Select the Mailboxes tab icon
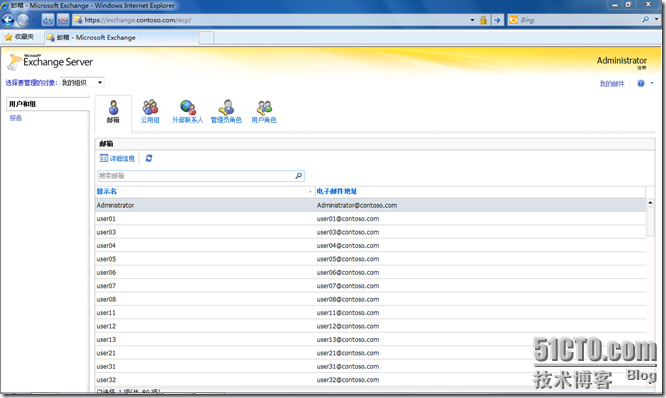This screenshot has width=666, height=398. click(113, 112)
